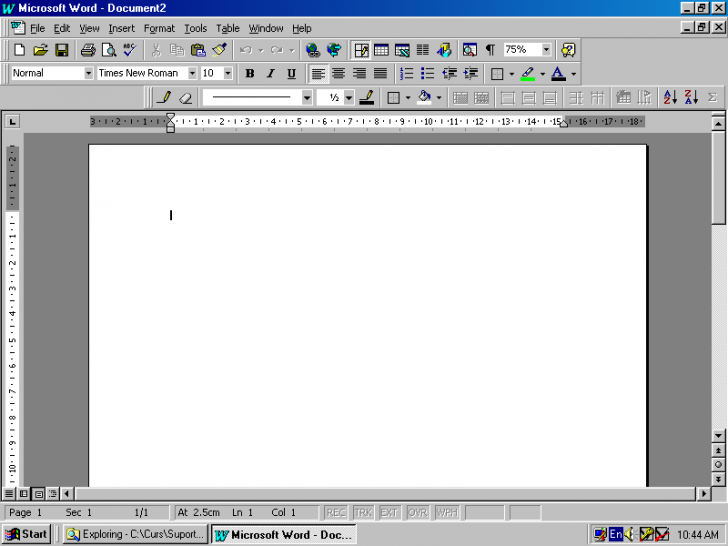
Task: Set Align Right paragraph alignment
Action: (359, 73)
